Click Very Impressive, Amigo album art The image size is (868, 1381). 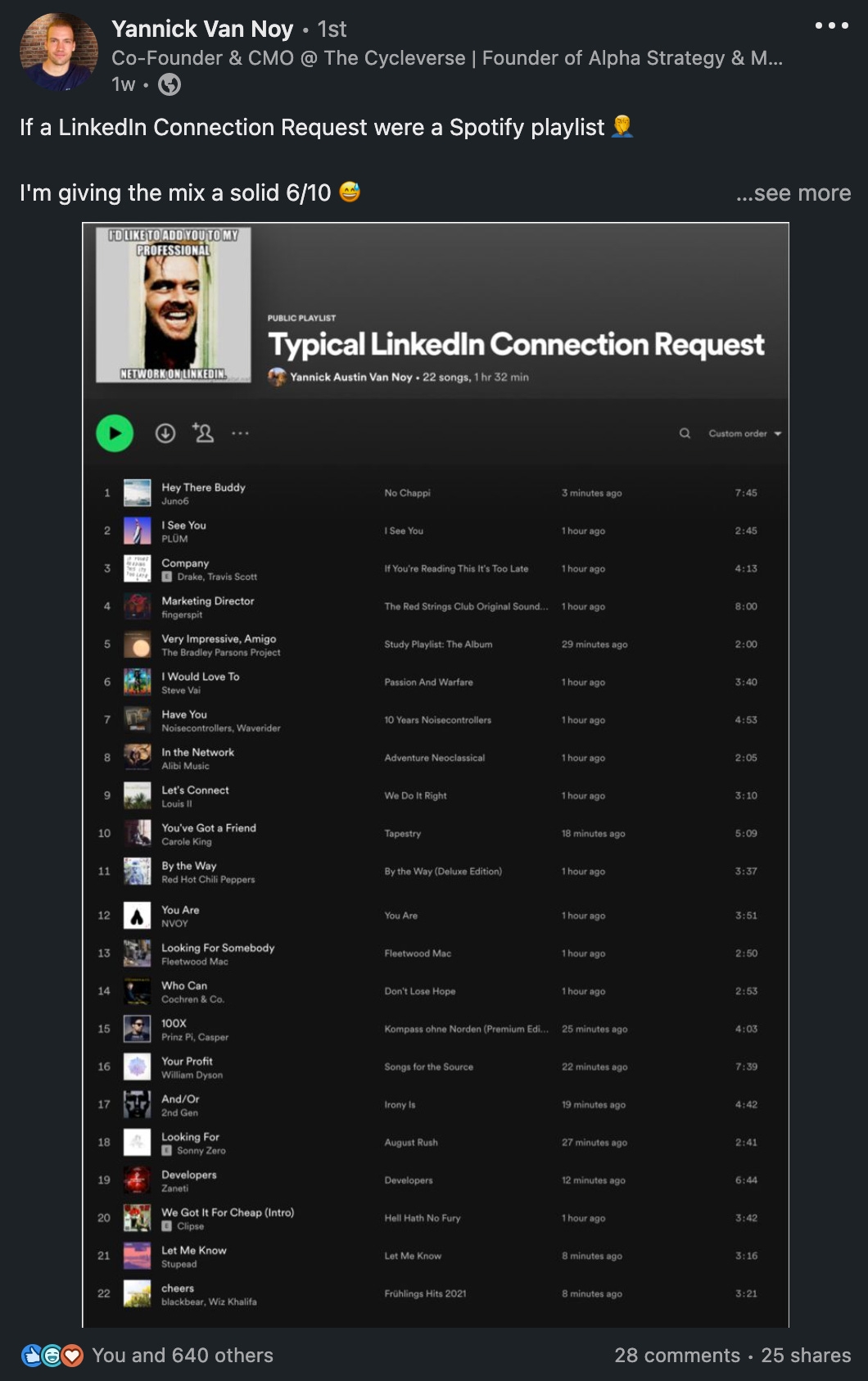(137, 645)
